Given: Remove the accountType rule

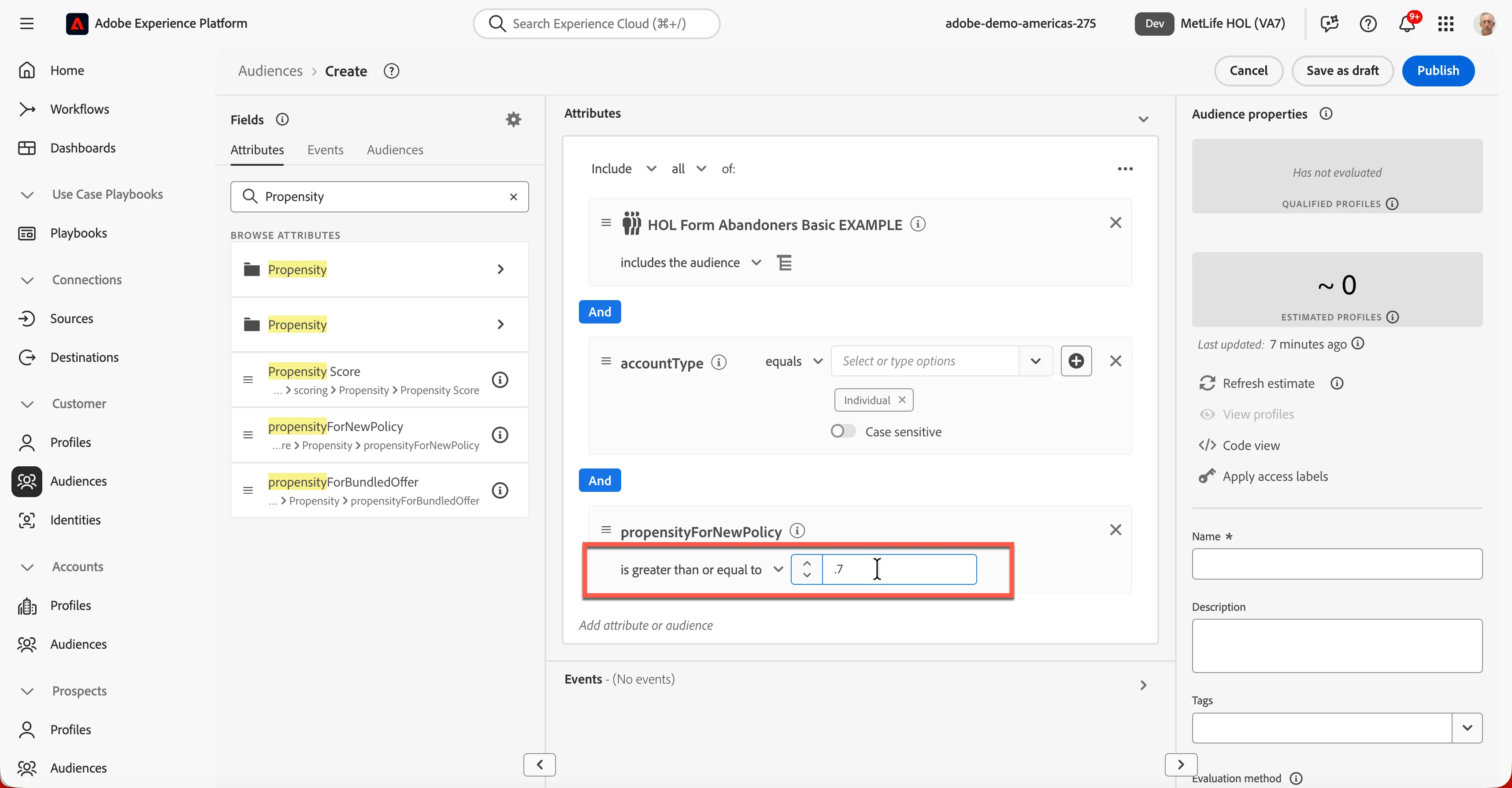Looking at the screenshot, I should 1116,361.
